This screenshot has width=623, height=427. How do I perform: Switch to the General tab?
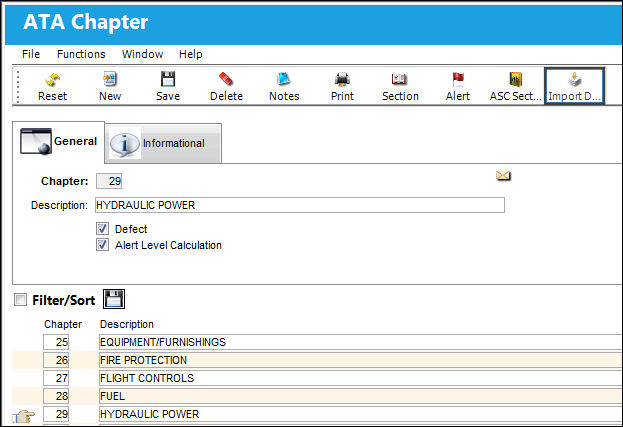coord(59,142)
